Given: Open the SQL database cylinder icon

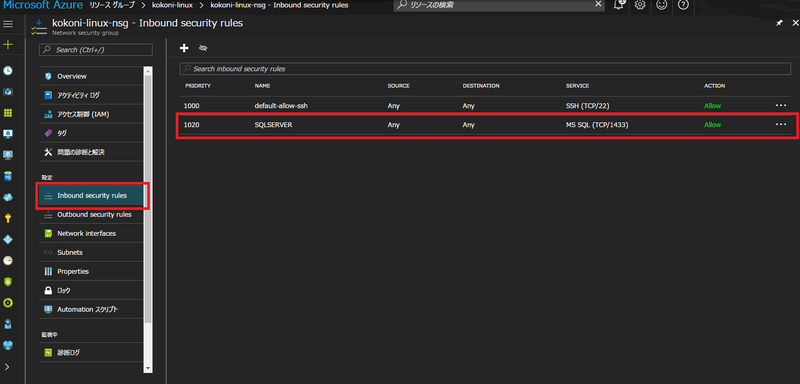Looking at the screenshot, I should point(8,176).
